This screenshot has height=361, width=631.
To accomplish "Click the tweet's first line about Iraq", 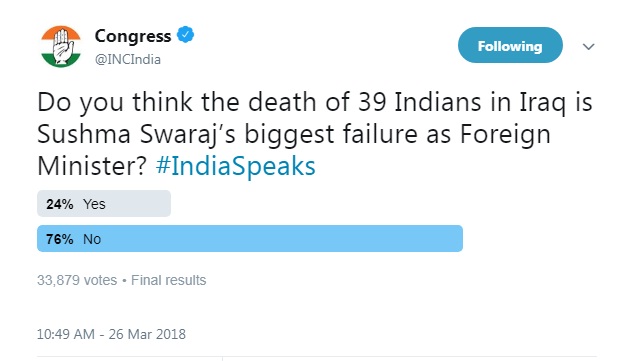I will point(315,102).
